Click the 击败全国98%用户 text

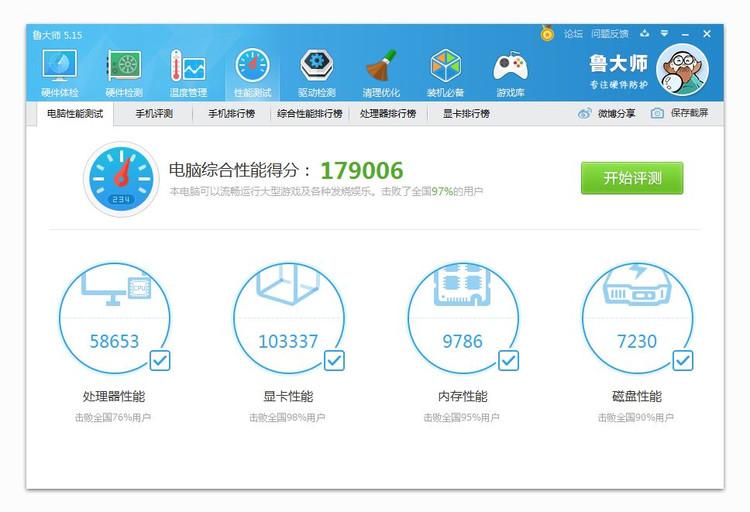287,418
